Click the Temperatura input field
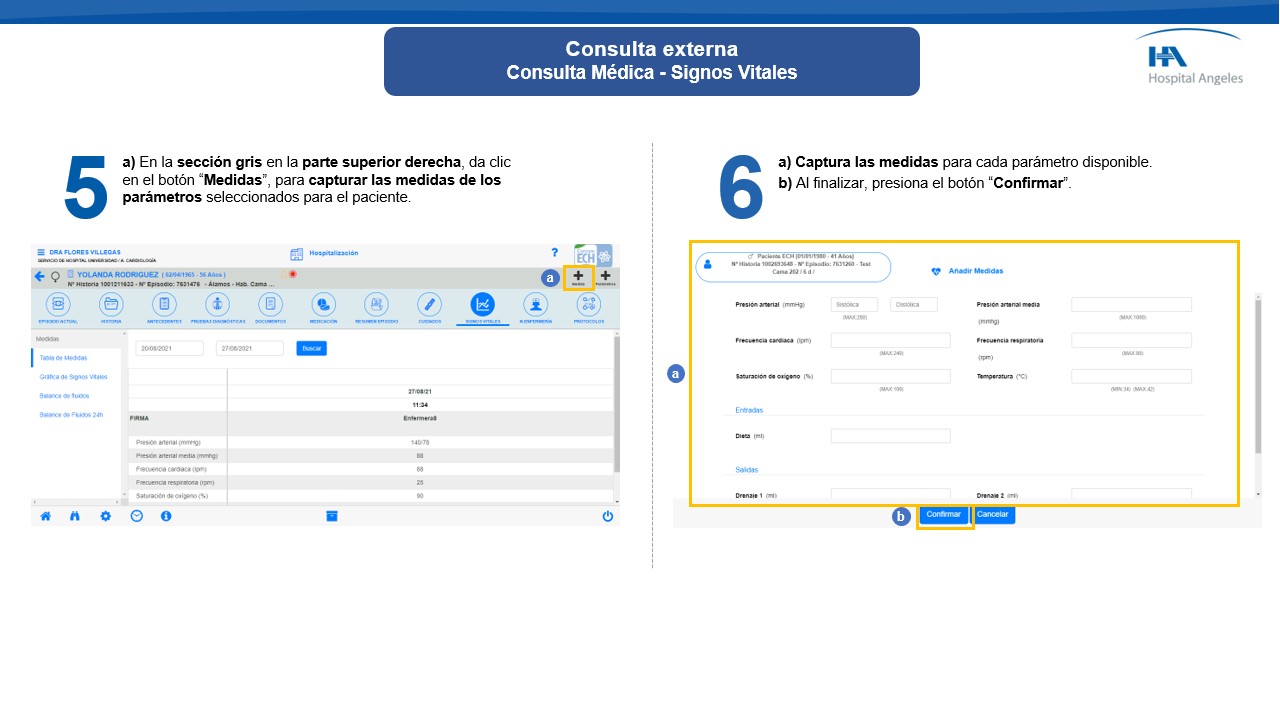1280x720 pixels. (x=1131, y=376)
